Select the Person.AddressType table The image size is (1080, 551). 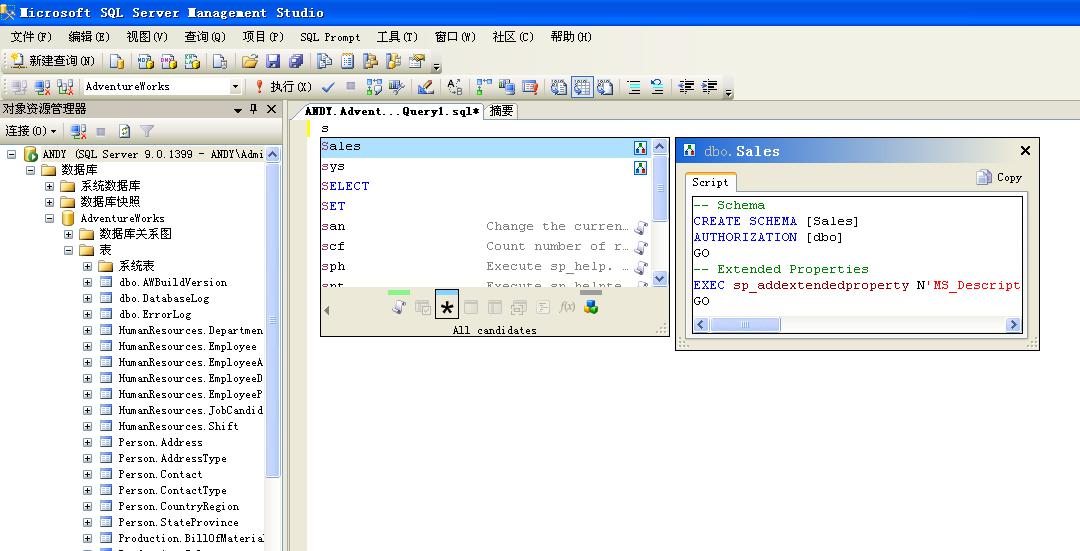(x=172, y=459)
